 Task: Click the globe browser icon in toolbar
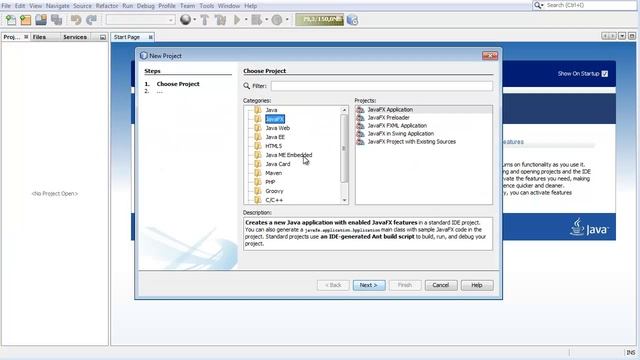[185, 20]
